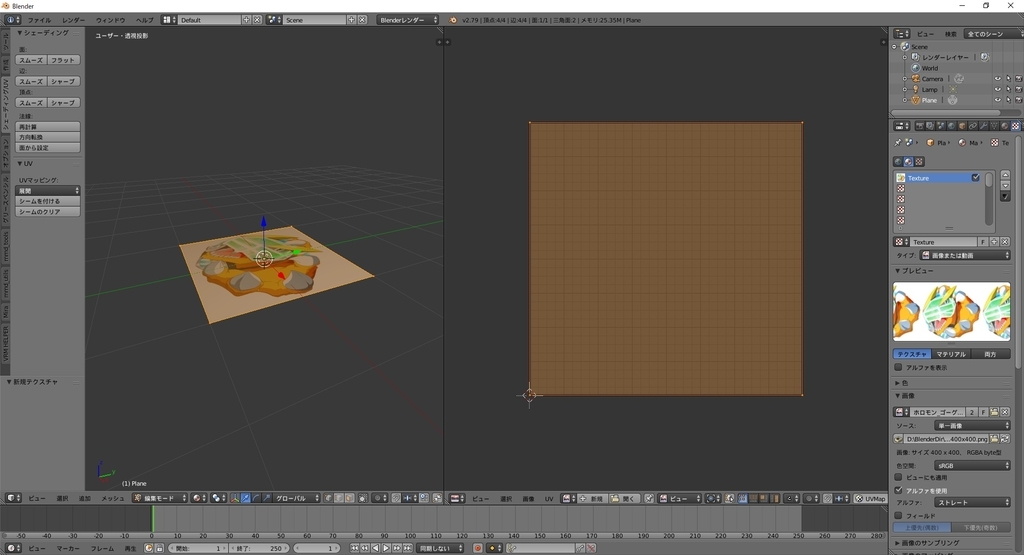Viewport: 1024px width, 555px height.
Task: Open pivot point selector in 3D header
Action: pyautogui.click(x=218, y=498)
